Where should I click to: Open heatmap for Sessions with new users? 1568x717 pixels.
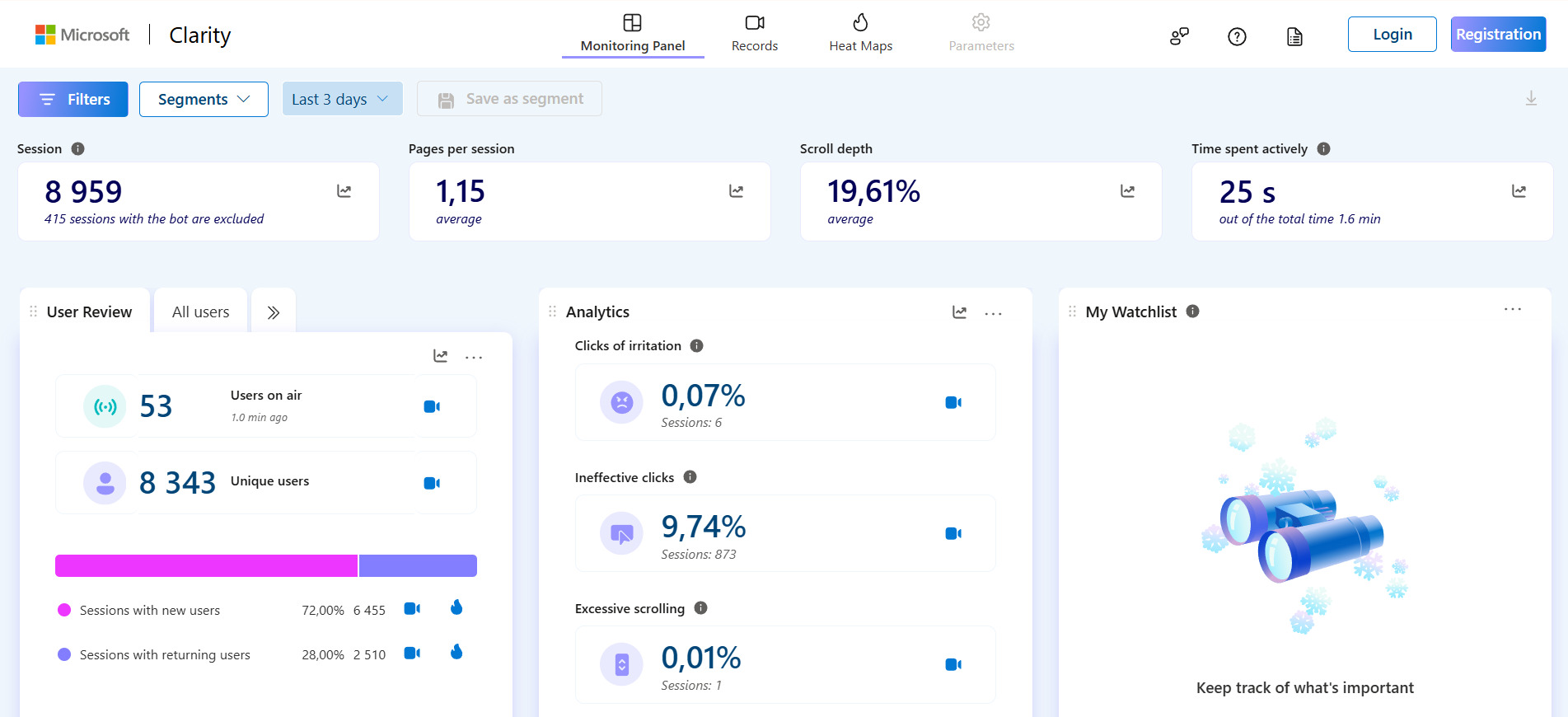pos(456,608)
